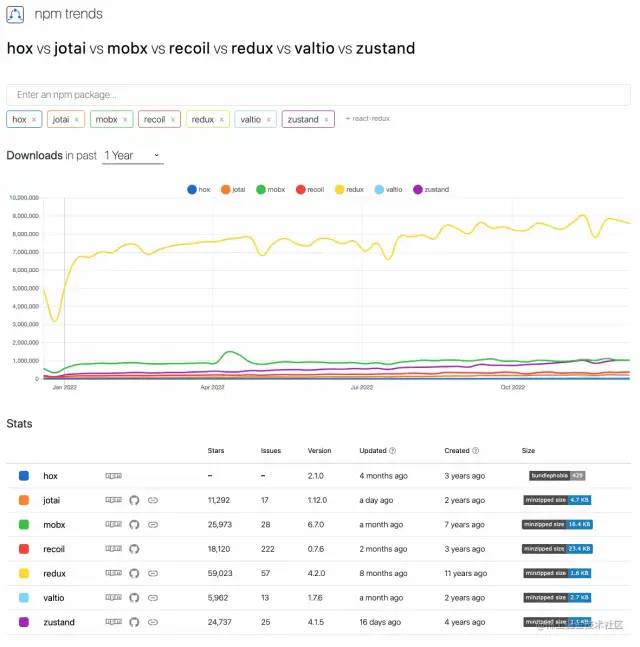Remove the hox package tag

click(34, 120)
